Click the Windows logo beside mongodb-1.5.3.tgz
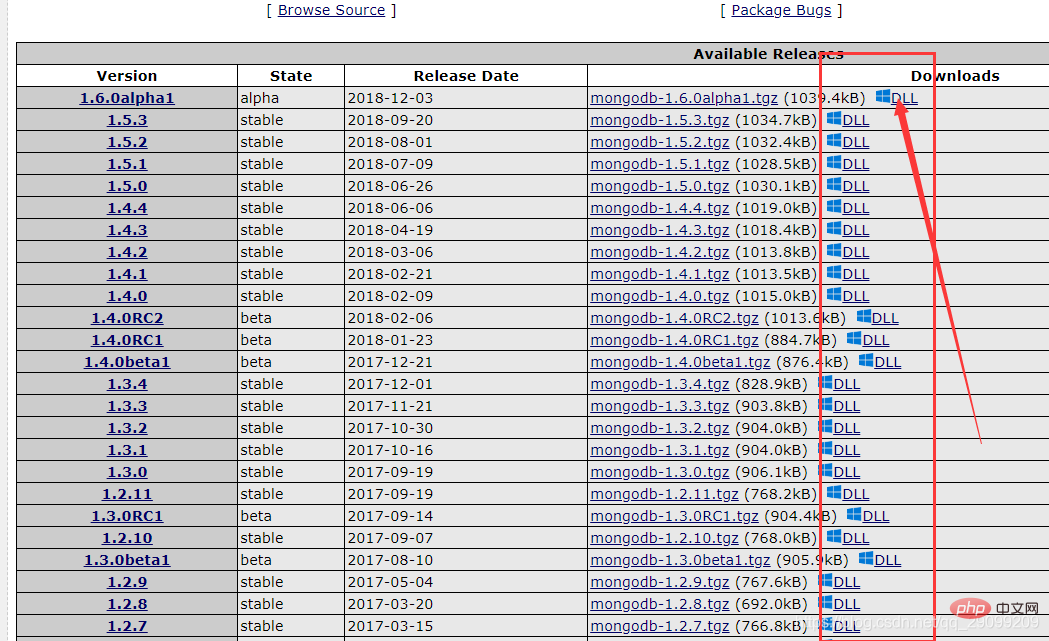1049x641 pixels. (x=834, y=119)
